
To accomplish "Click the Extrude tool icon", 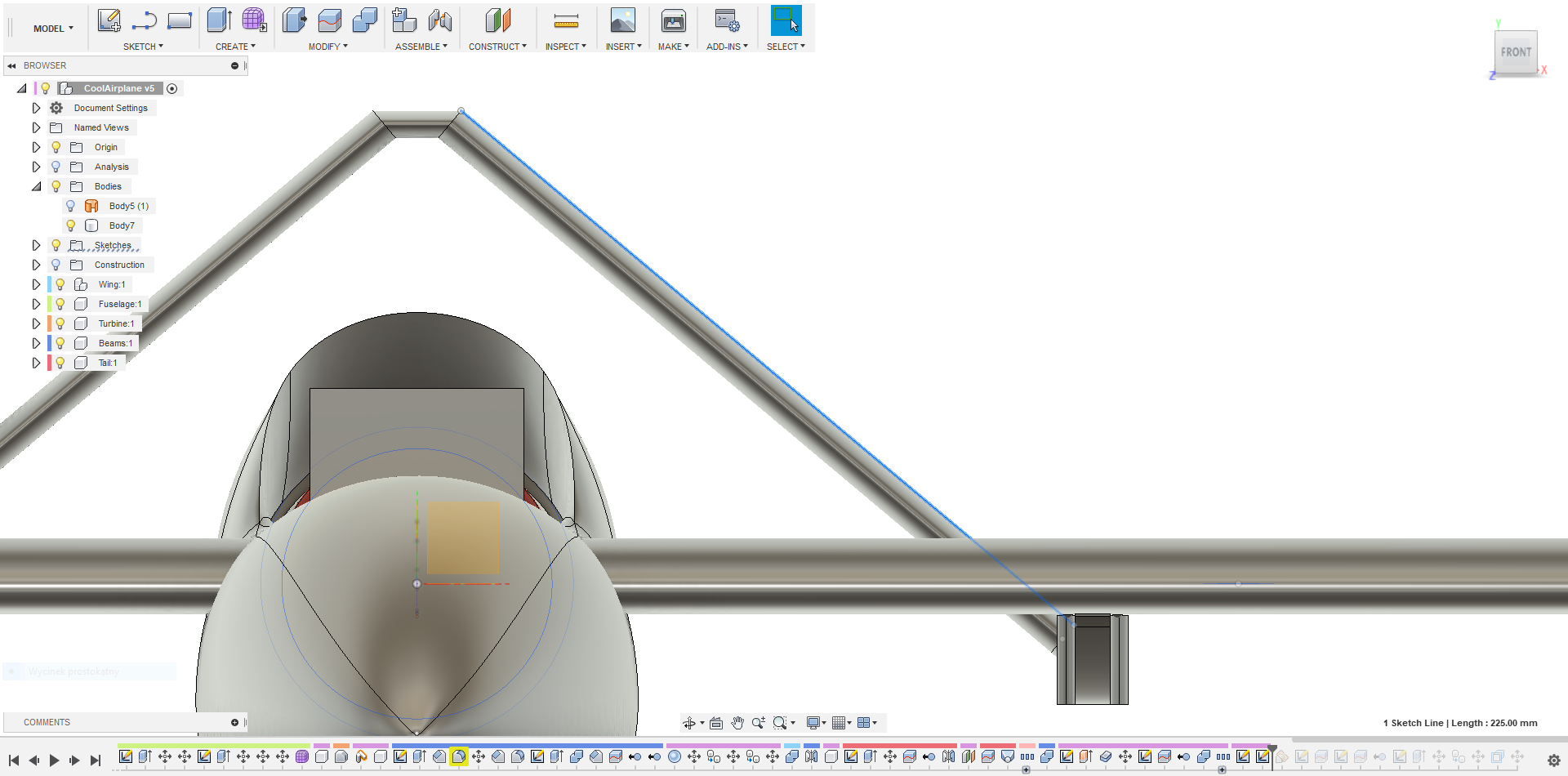I will (219, 20).
